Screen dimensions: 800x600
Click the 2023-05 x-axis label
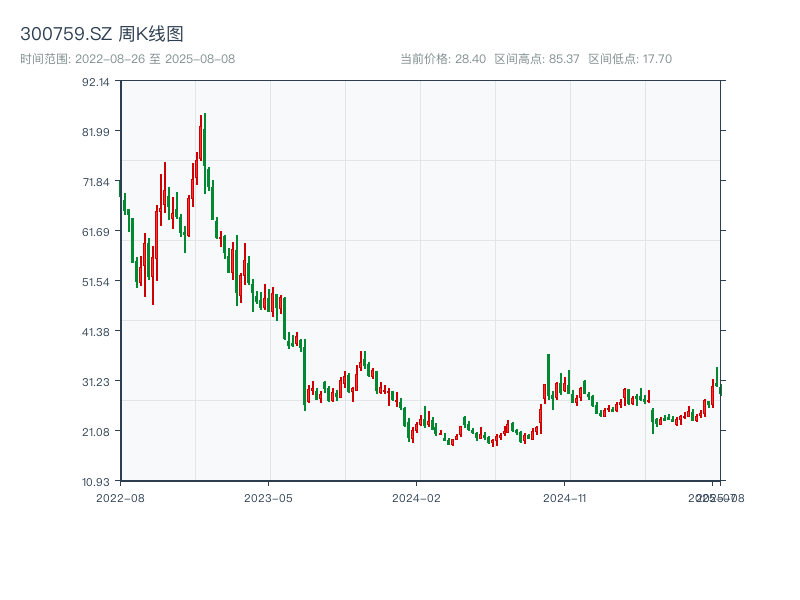(x=268, y=498)
